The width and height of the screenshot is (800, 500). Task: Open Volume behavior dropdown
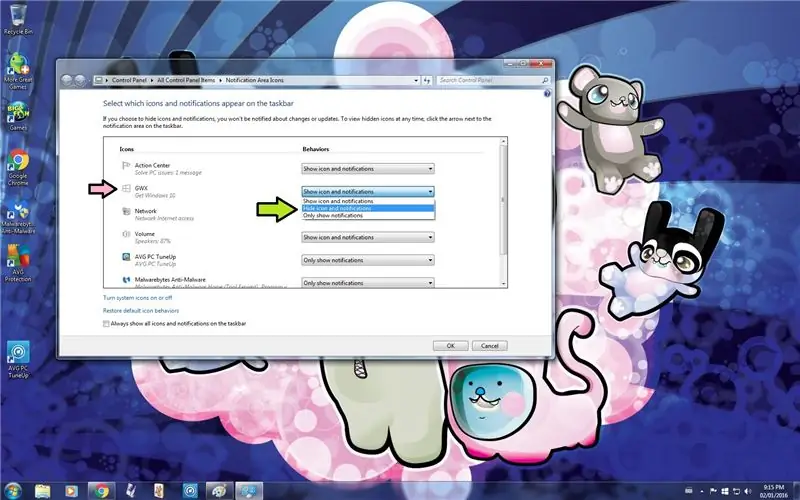tap(368, 237)
